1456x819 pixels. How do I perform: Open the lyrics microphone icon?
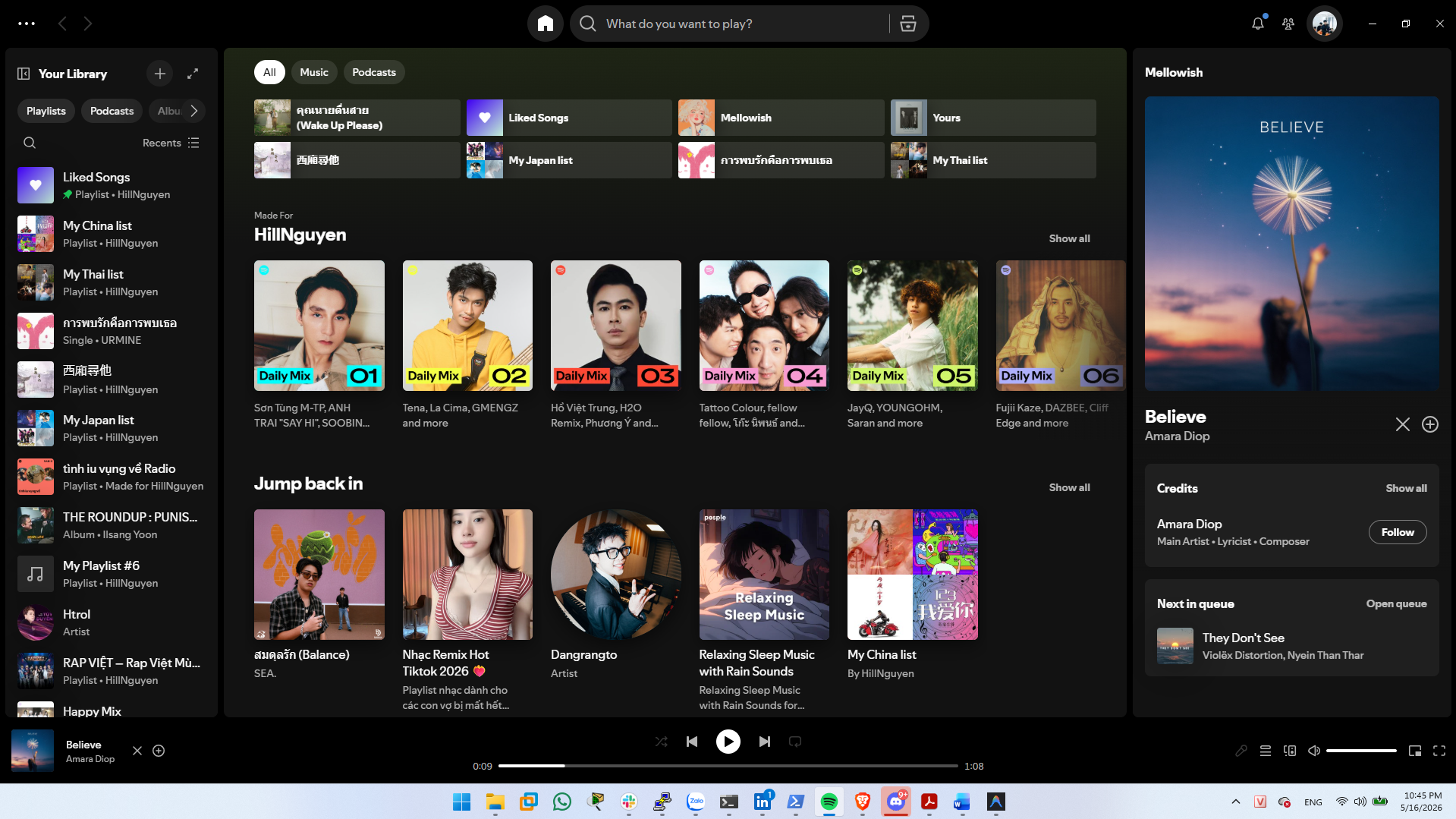pos(1241,751)
